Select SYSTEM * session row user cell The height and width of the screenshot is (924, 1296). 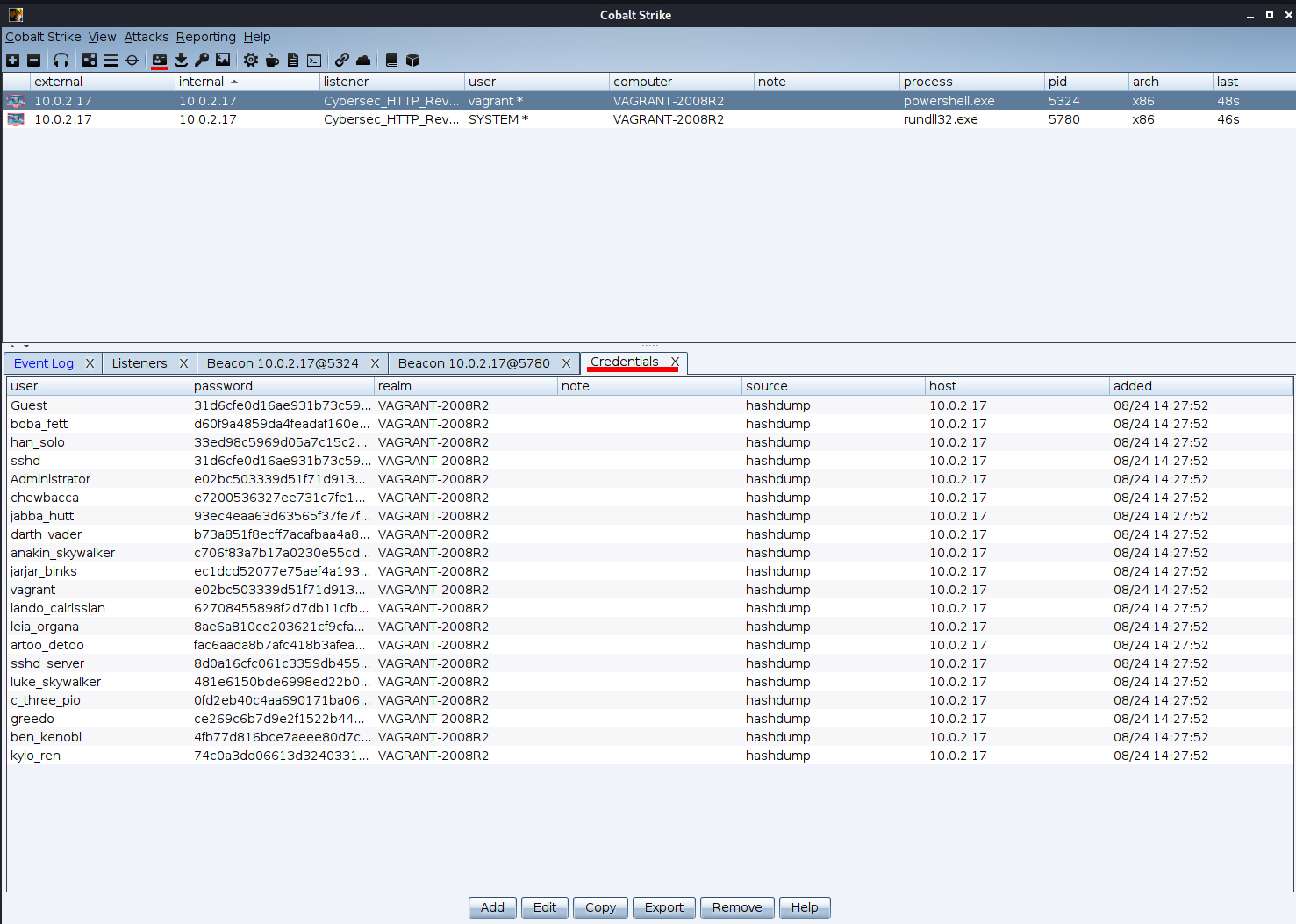[537, 119]
